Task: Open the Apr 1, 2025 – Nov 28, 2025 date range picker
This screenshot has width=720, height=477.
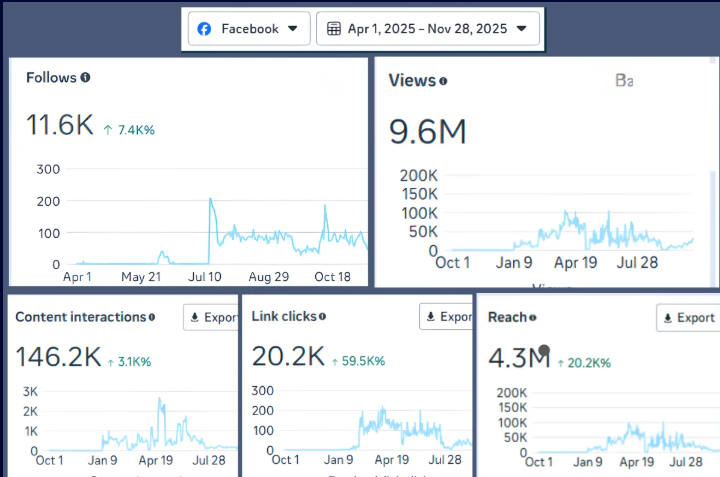Action: (428, 28)
